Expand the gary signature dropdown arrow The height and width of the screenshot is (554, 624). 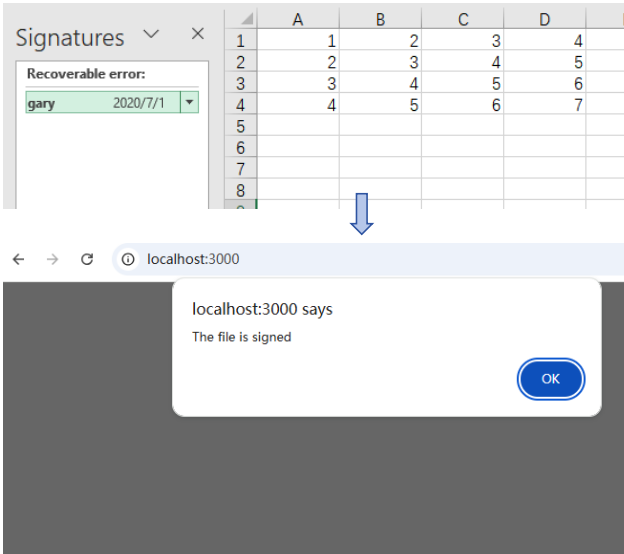pos(189,102)
